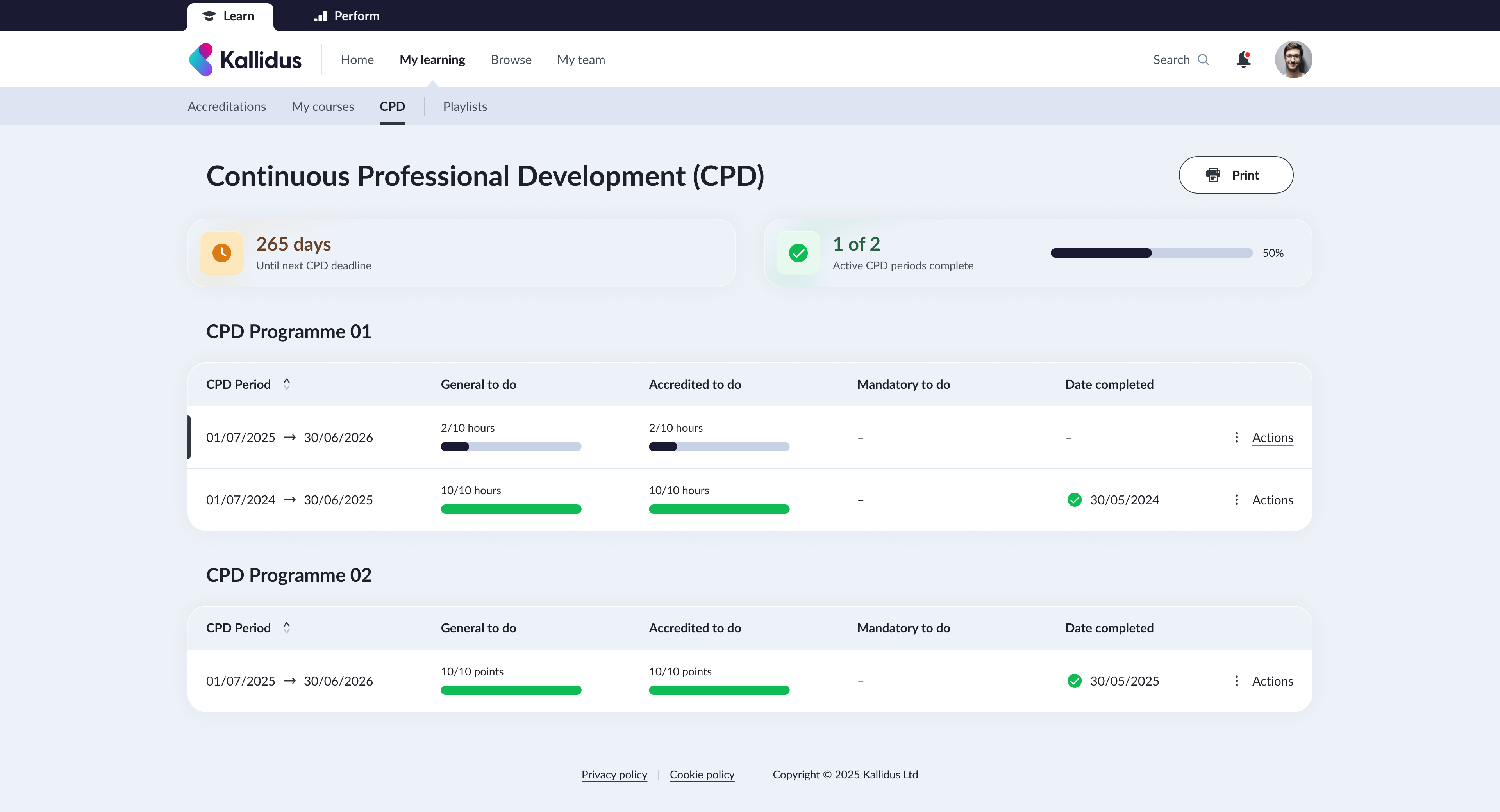Click the green checkmark periods complete icon
Viewport: 1500px width, 812px height.
798,253
